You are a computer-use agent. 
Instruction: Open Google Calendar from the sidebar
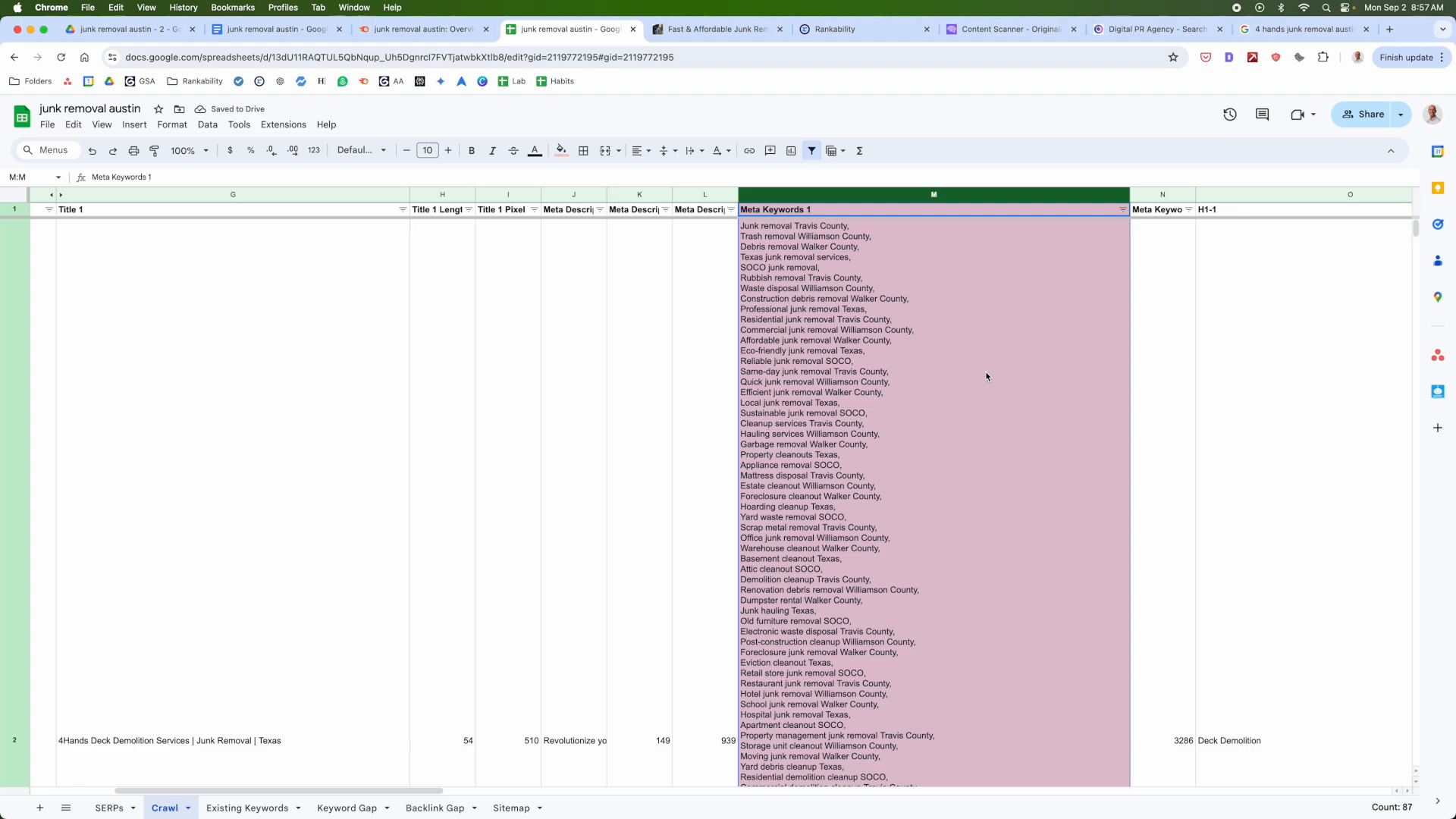(1439, 152)
